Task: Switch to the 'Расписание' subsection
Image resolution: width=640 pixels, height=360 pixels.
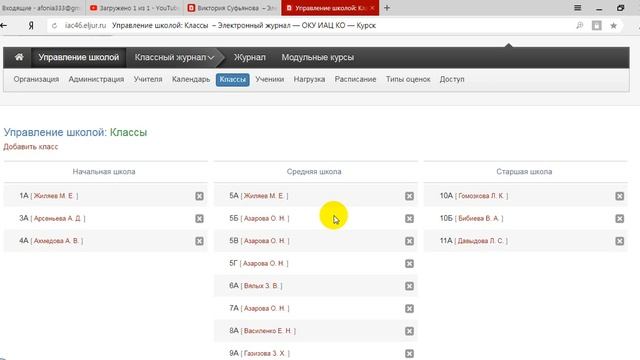Action: pos(355,79)
